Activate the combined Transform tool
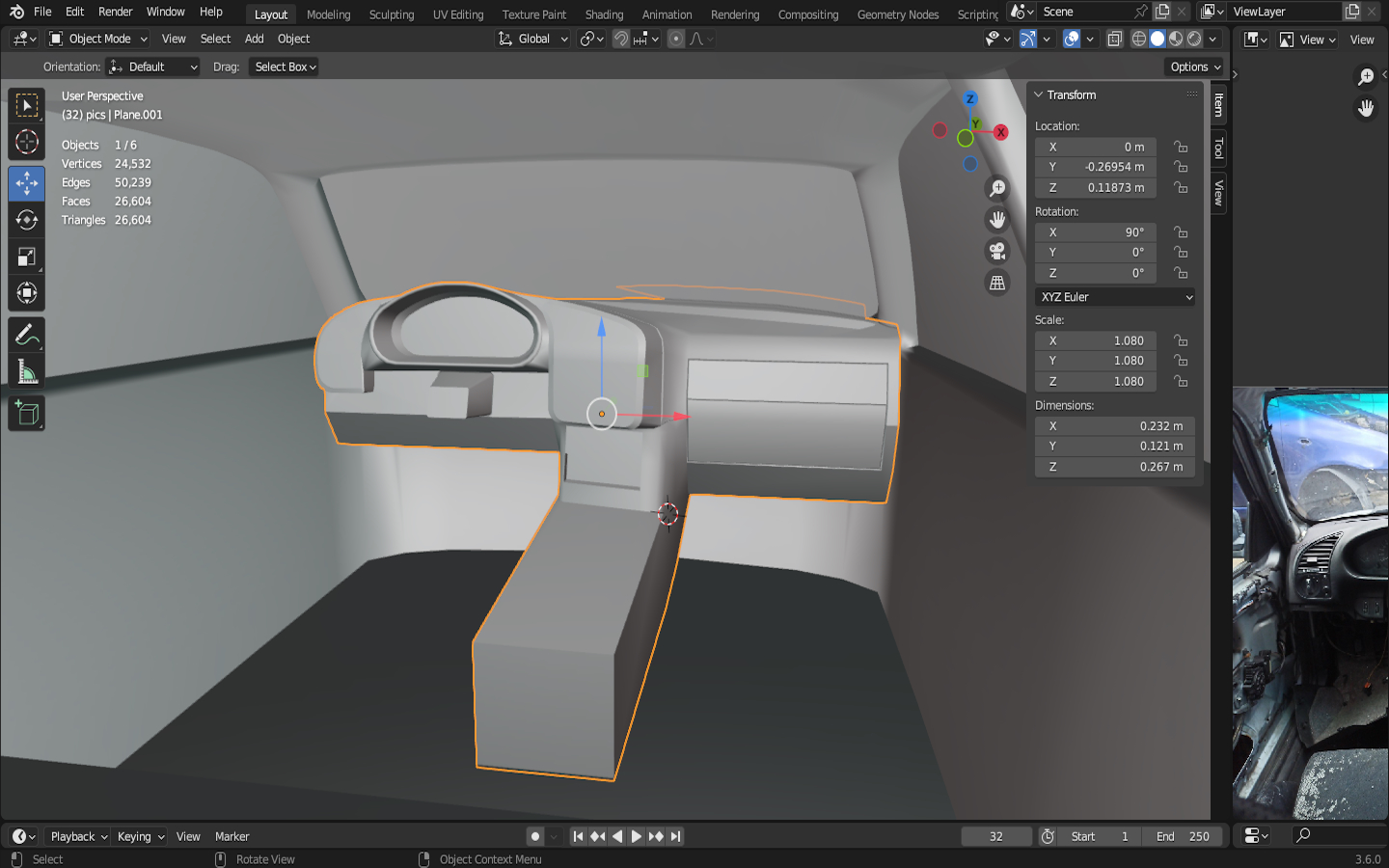The width and height of the screenshot is (1389, 868). [27, 293]
